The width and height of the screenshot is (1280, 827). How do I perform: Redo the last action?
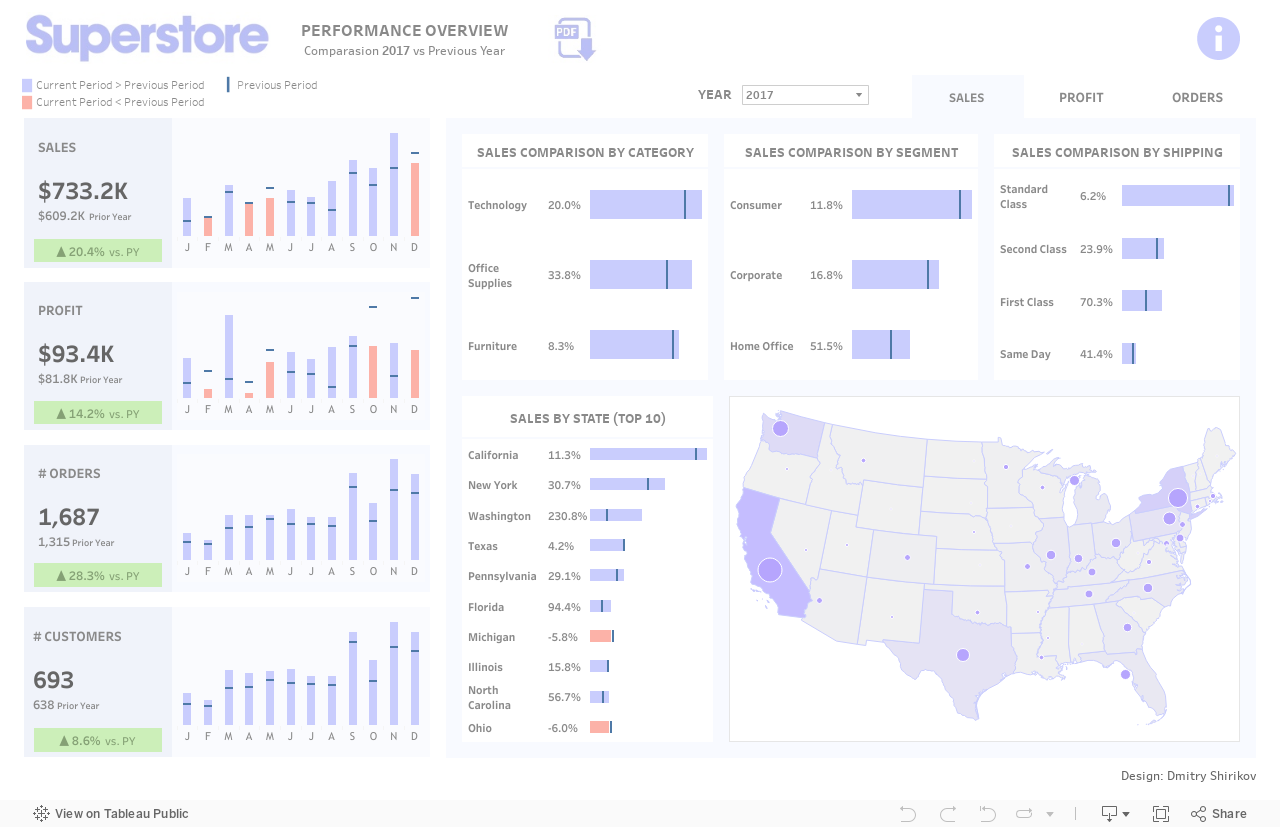pos(948,814)
